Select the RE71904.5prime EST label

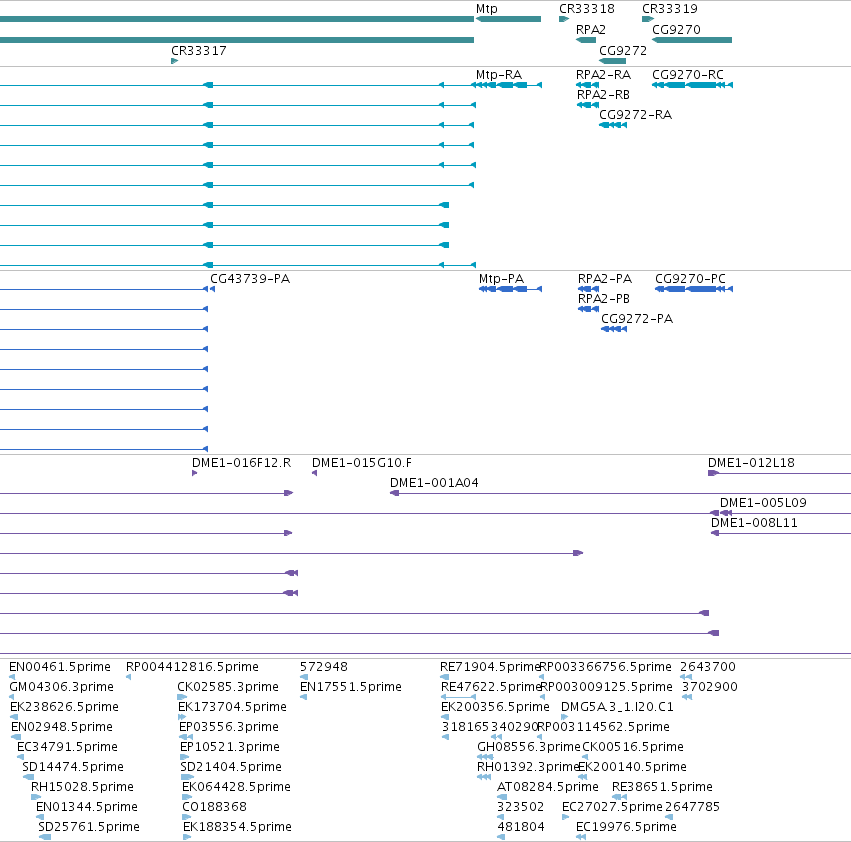coord(490,667)
